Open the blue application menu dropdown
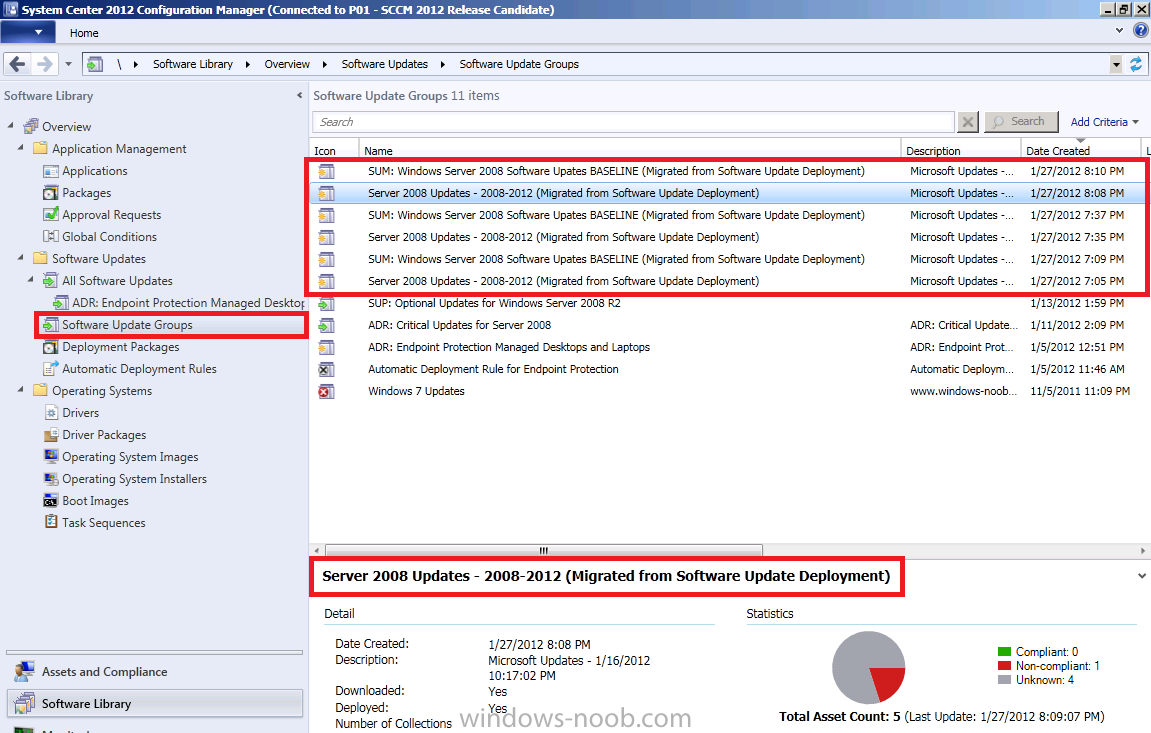Viewport: 1151px width, 733px height. click(x=28, y=32)
